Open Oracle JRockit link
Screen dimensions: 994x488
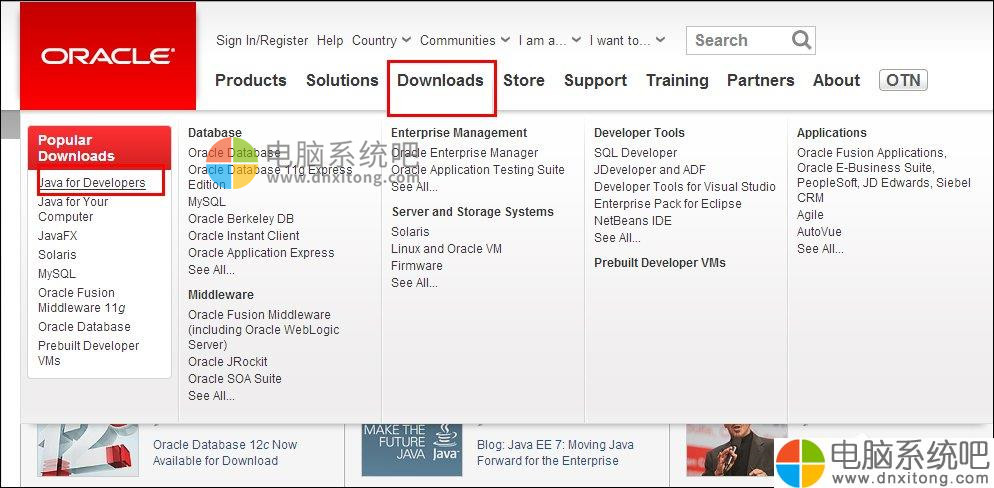[228, 362]
